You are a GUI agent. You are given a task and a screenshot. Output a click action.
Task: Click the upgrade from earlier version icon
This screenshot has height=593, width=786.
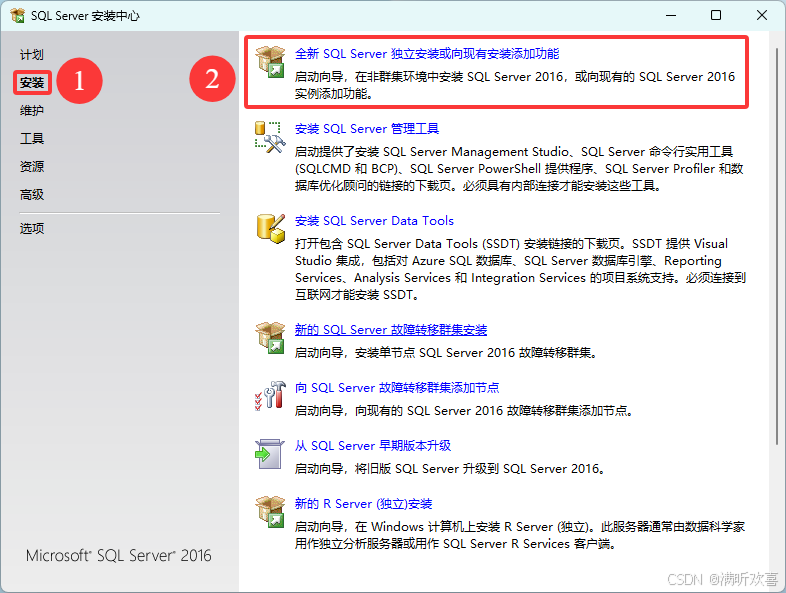click(270, 454)
